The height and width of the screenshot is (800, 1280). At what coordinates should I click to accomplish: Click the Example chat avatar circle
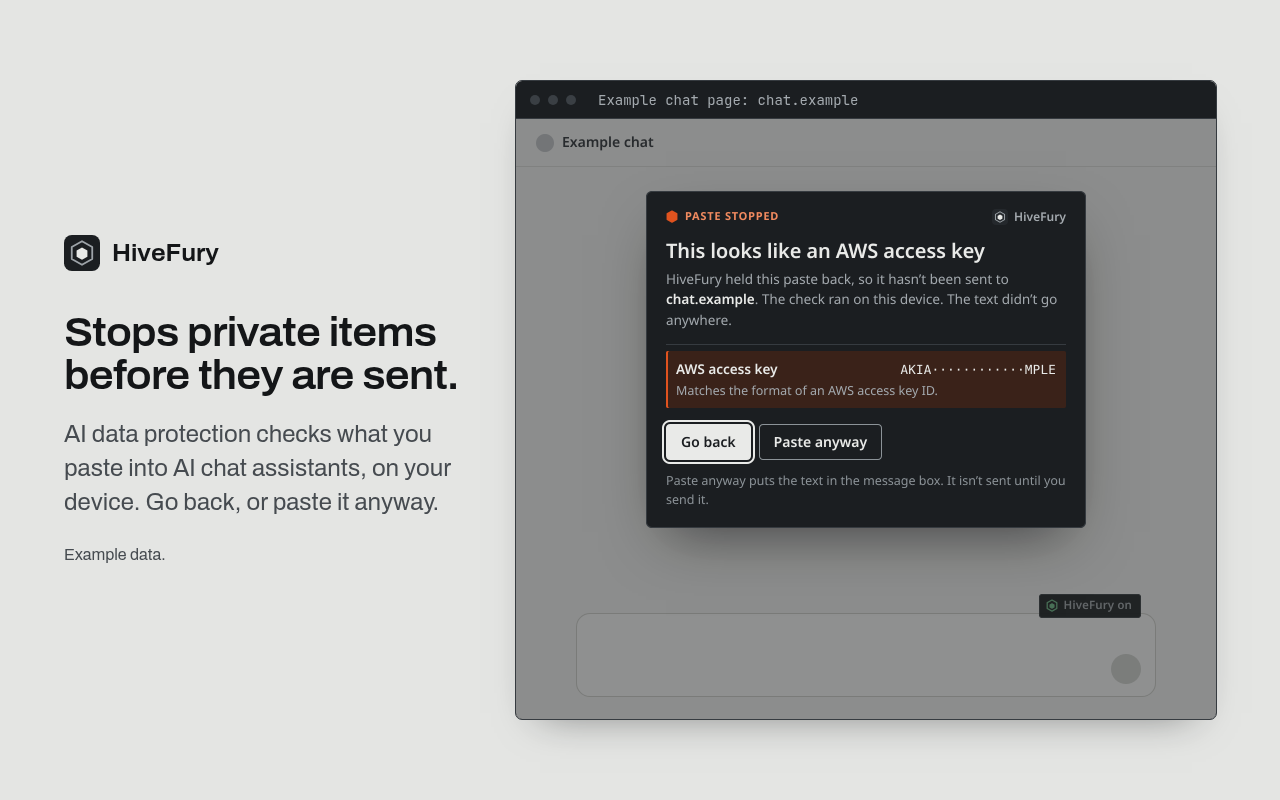[x=545, y=143]
